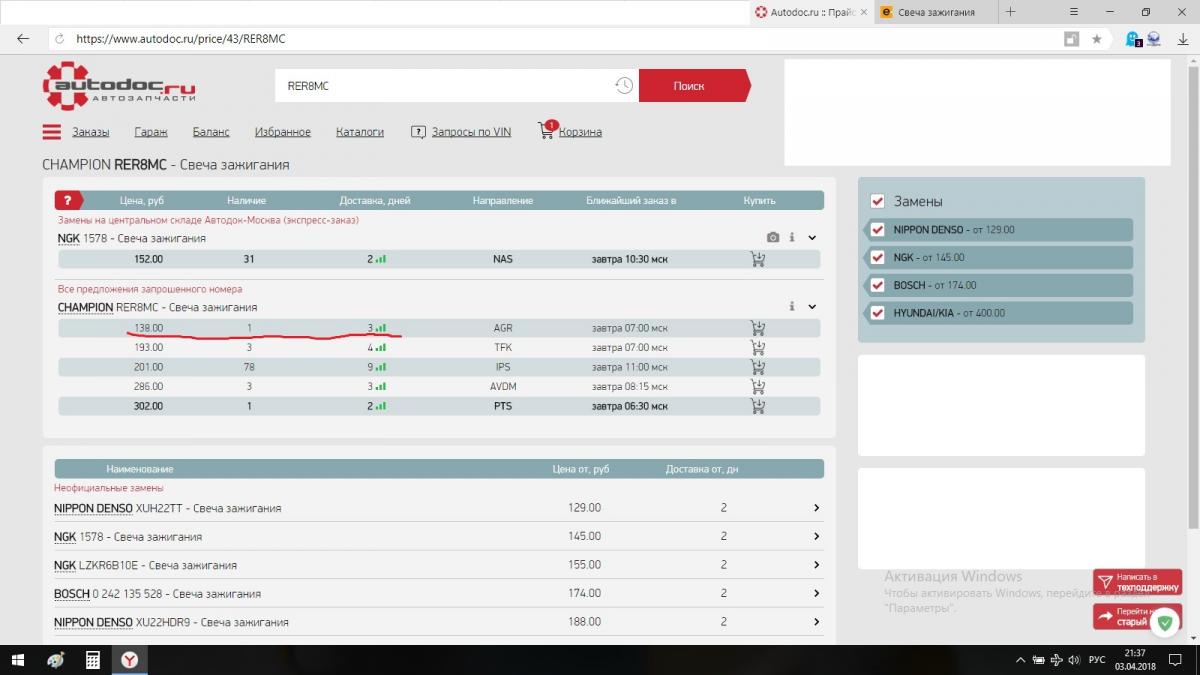Open a new browser tab with plus
Screen dimensions: 1200x675
tap(1010, 12)
